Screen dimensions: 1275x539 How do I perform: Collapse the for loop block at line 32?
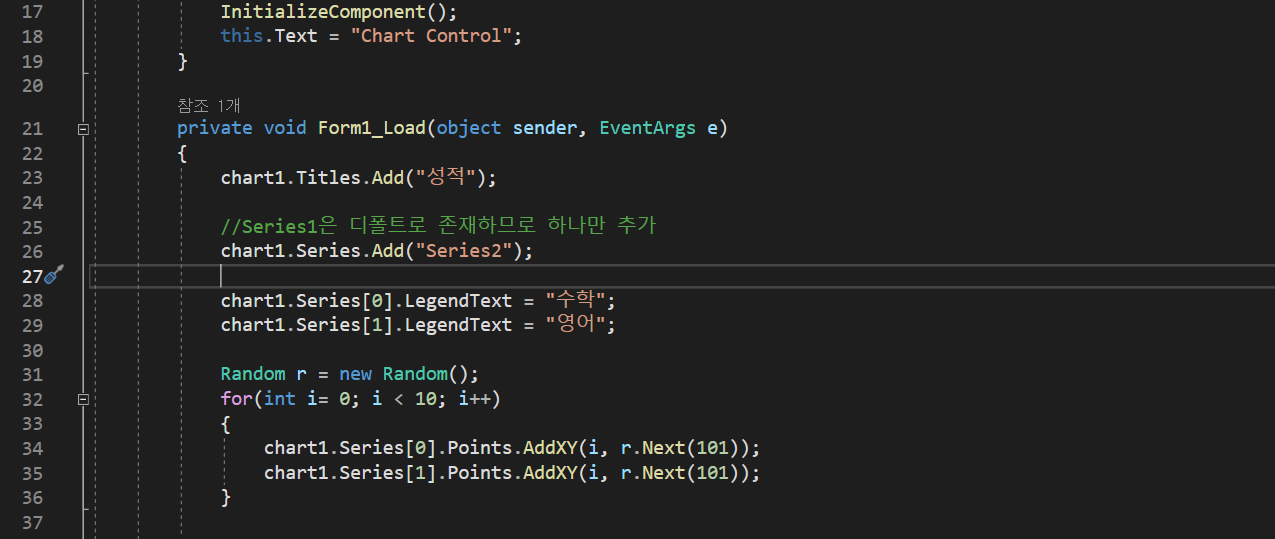[x=83, y=399]
